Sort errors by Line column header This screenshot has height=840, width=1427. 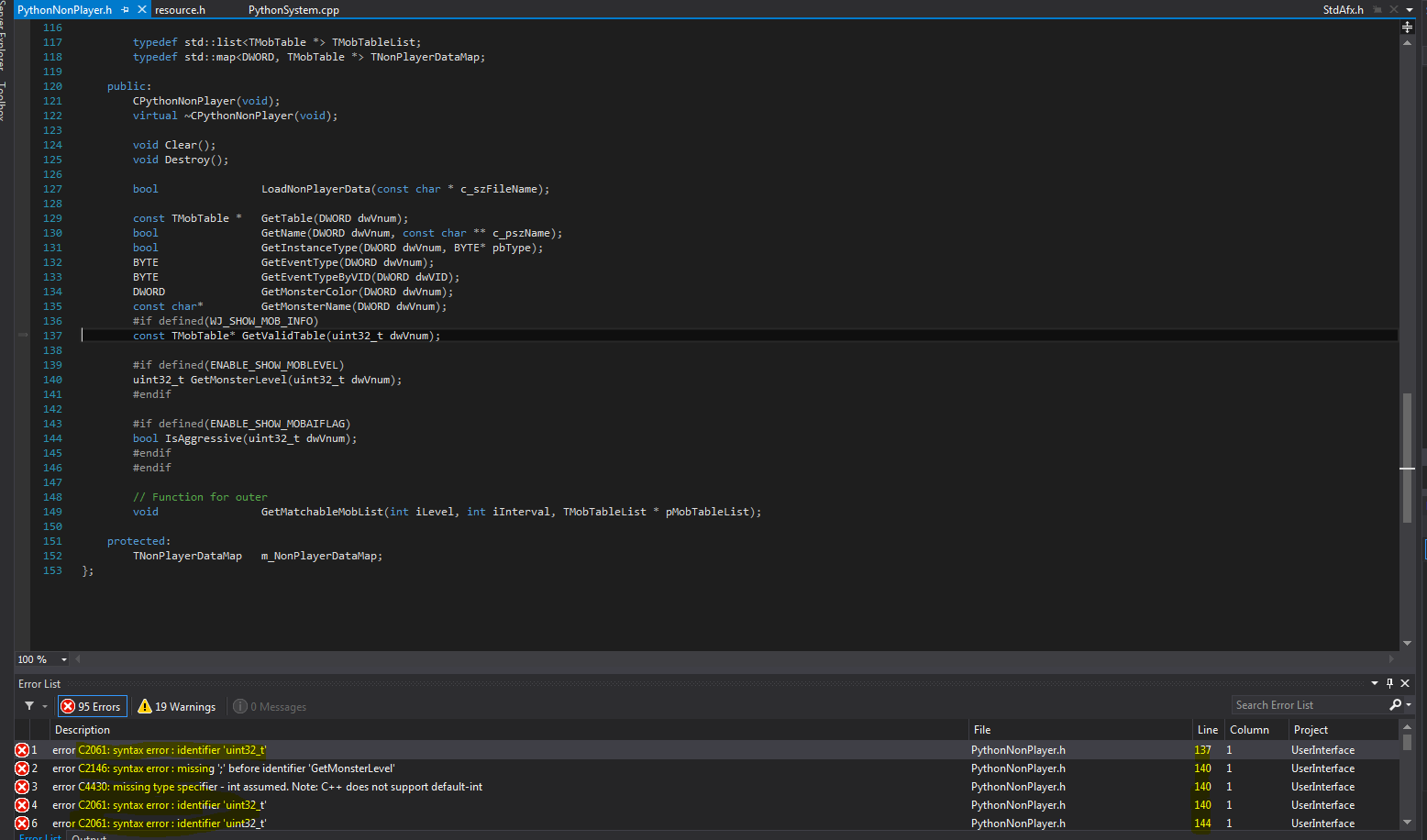[x=1207, y=730]
